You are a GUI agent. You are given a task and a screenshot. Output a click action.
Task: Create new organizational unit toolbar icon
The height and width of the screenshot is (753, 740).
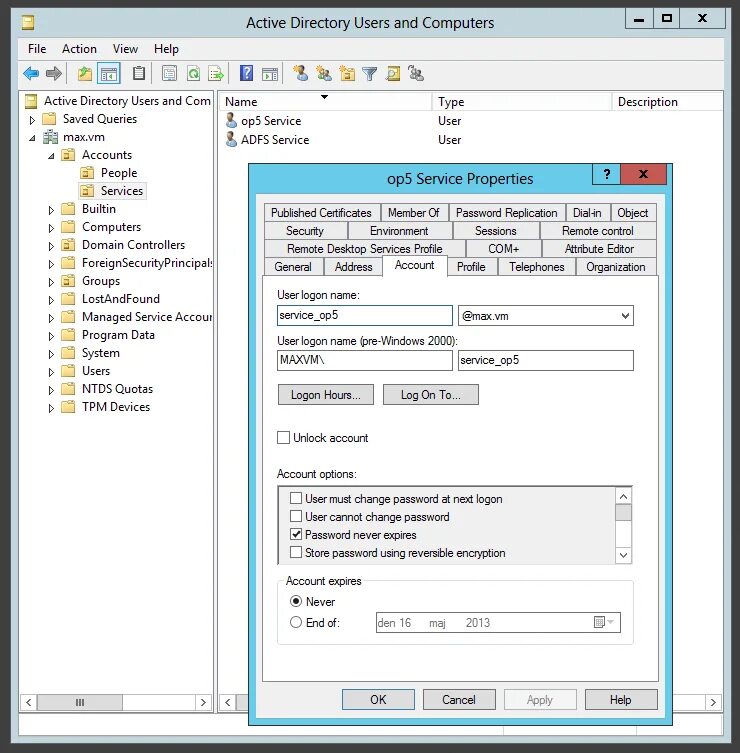pos(347,73)
